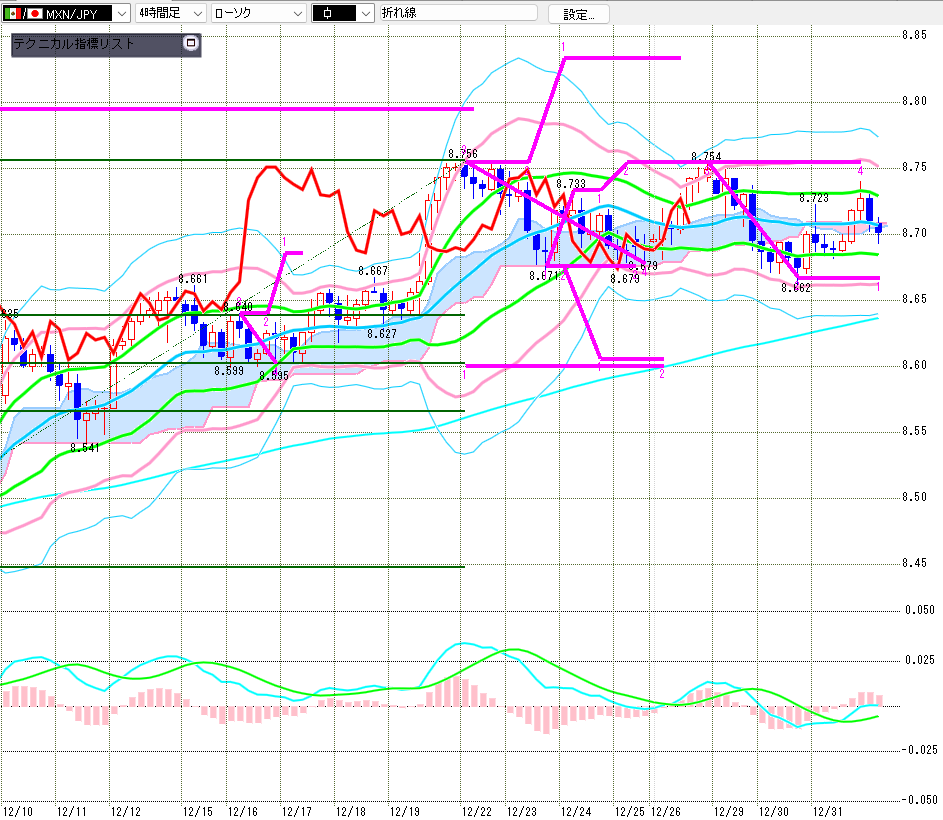Select the 12/22 date on time axis
Image resolution: width=943 pixels, height=820 pixels.
point(477,810)
